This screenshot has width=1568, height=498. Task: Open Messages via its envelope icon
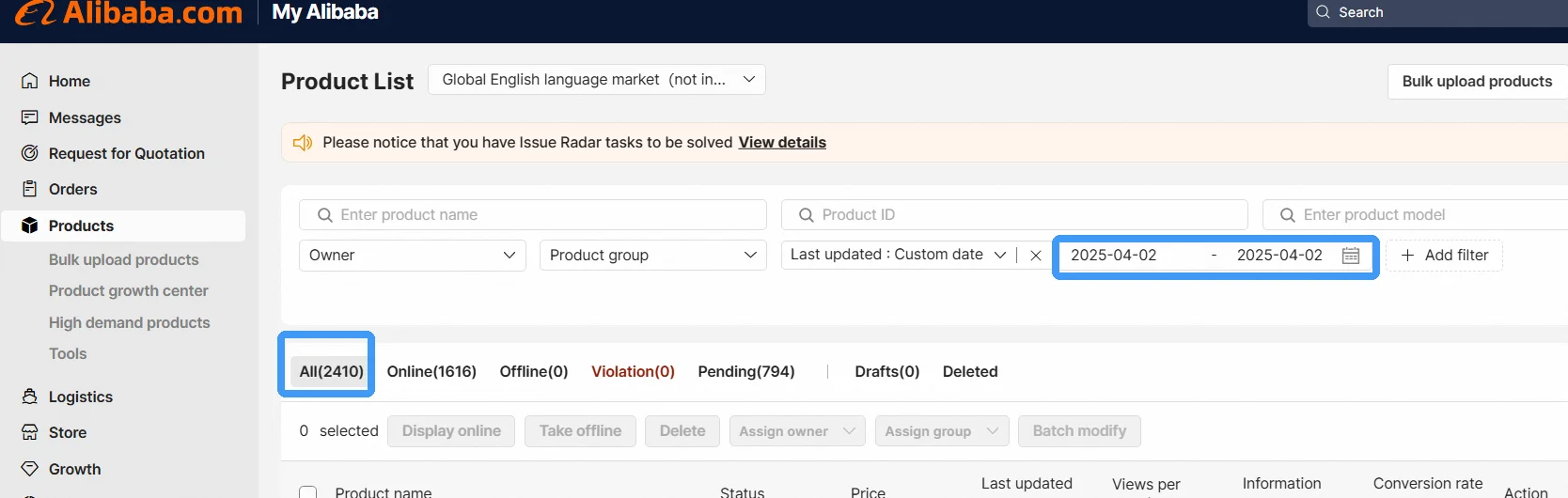click(30, 117)
